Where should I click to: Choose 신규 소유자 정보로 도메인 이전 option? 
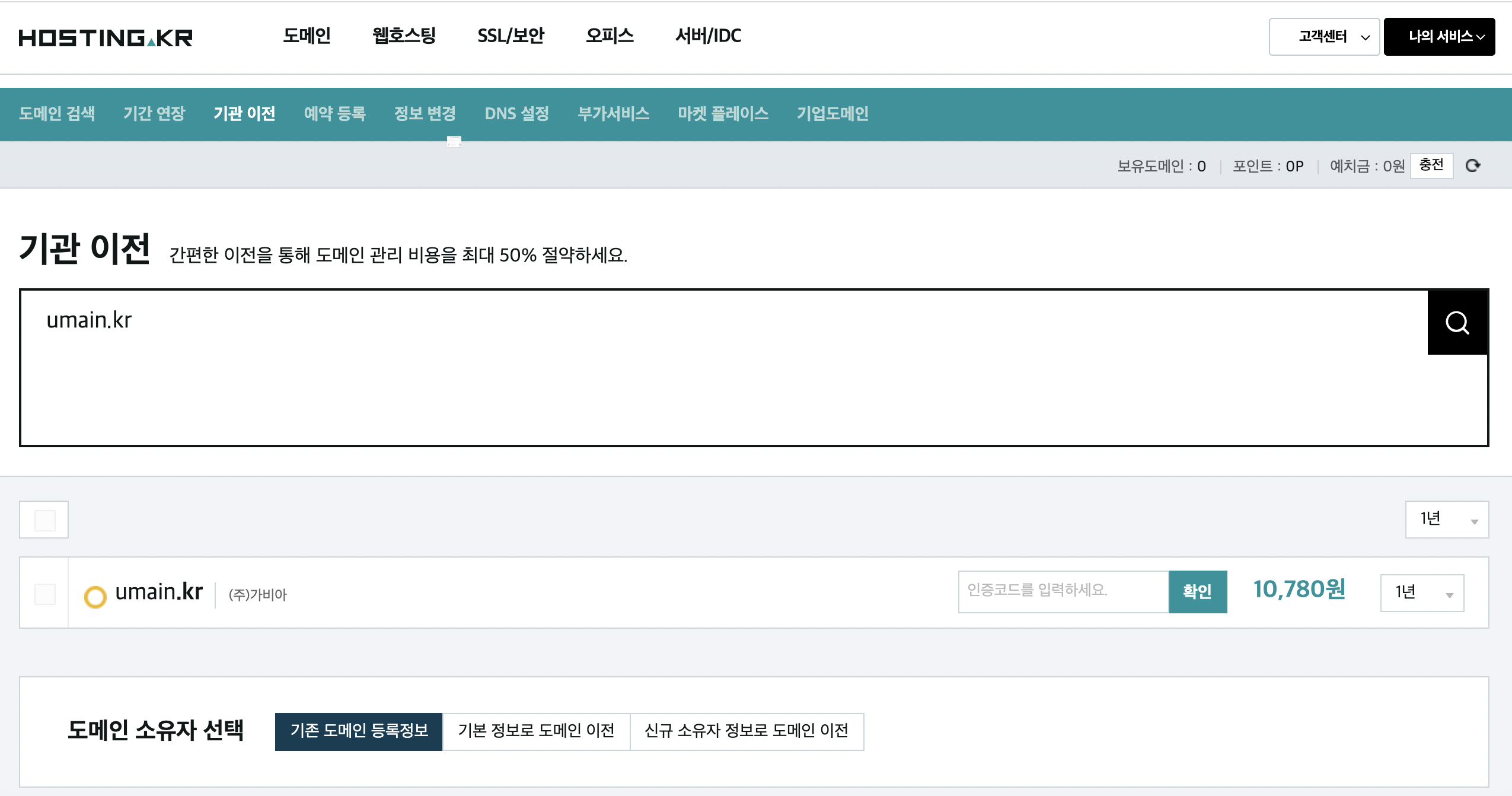pyautogui.click(x=746, y=731)
